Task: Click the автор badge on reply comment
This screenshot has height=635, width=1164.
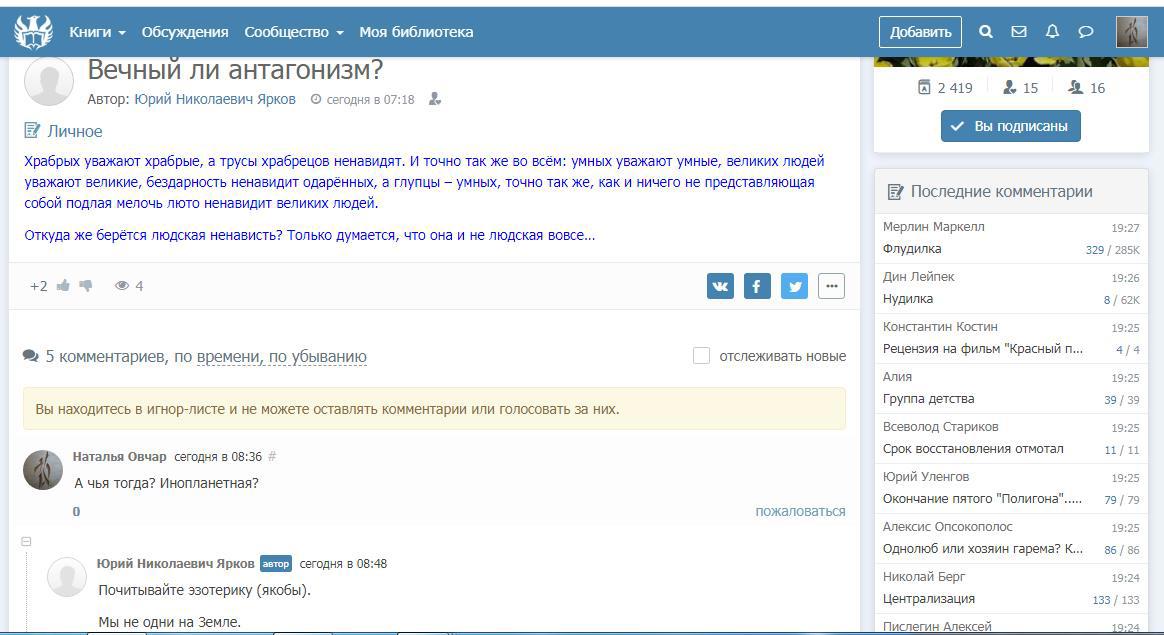Action: [275, 564]
